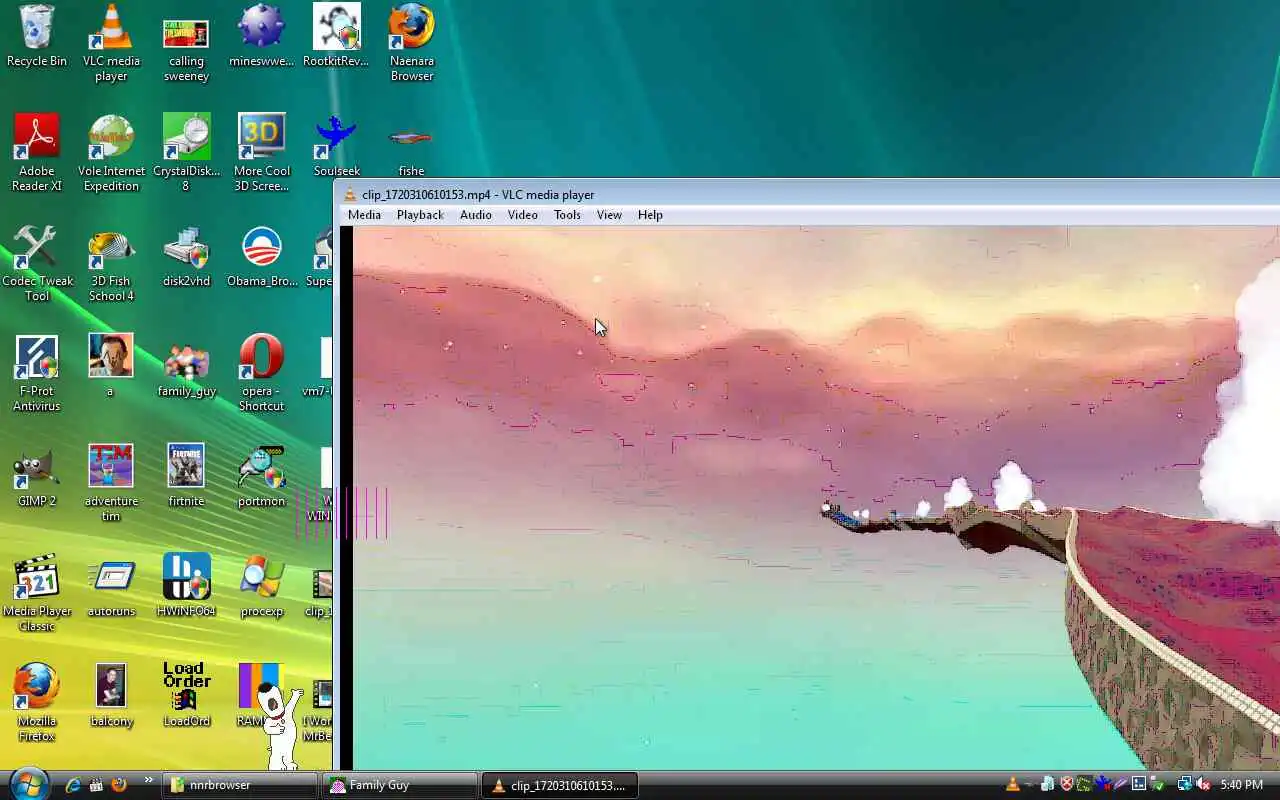Open Media Player Classic desktop shortcut
This screenshot has width=1280, height=800.
click(x=37, y=594)
